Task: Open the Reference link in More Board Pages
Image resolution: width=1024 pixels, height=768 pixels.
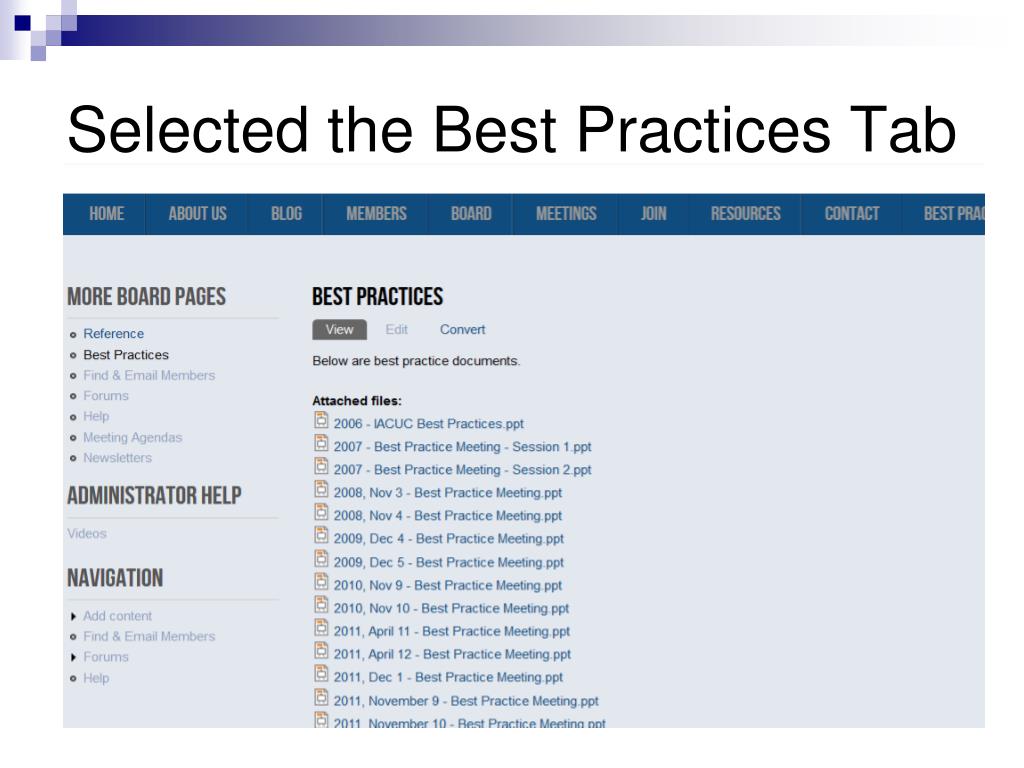Action: click(x=114, y=334)
